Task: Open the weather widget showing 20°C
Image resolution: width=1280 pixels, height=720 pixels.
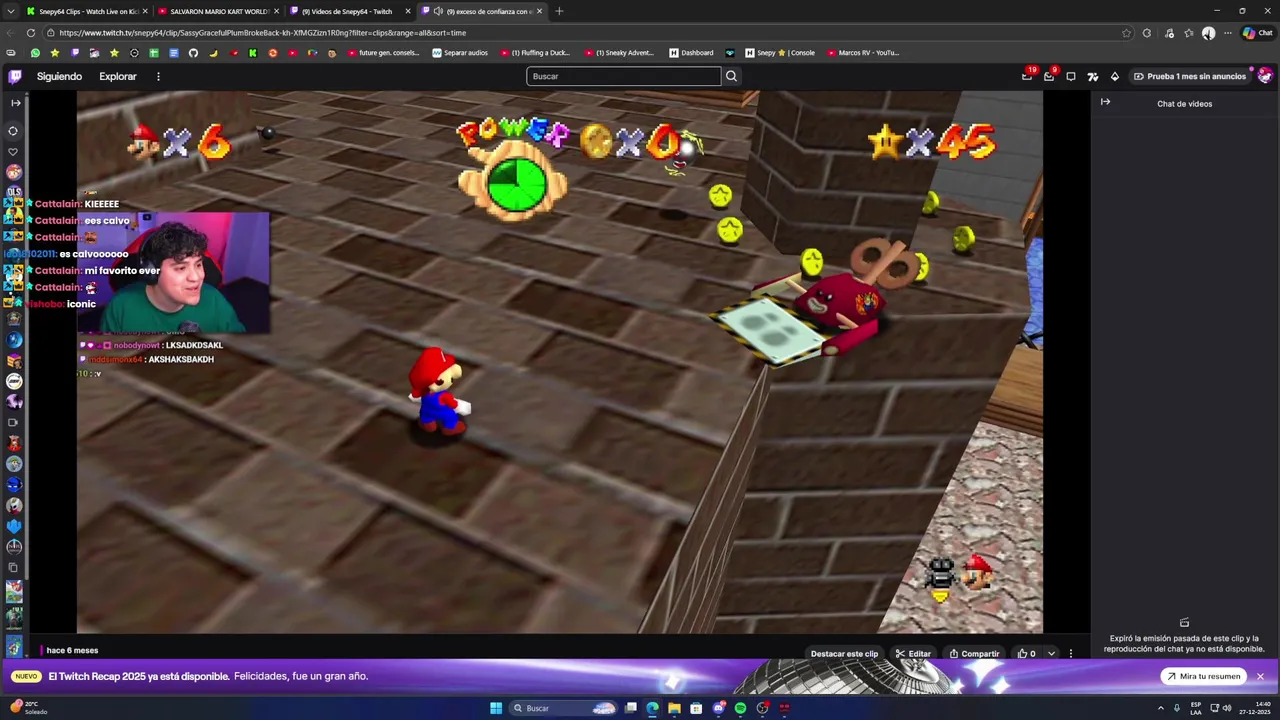Action: pyautogui.click(x=28, y=708)
